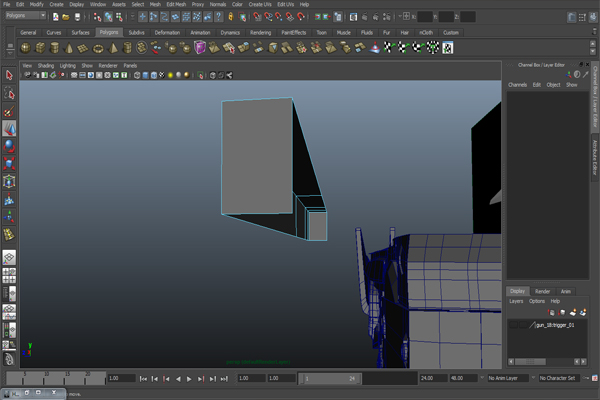Toggle smooth shade all in viewport toolbar
600x400 pixels.
click(145, 75)
